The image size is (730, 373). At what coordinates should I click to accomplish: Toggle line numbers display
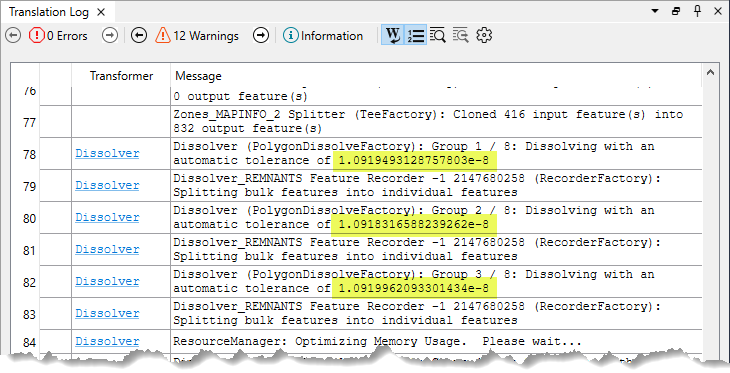click(416, 35)
